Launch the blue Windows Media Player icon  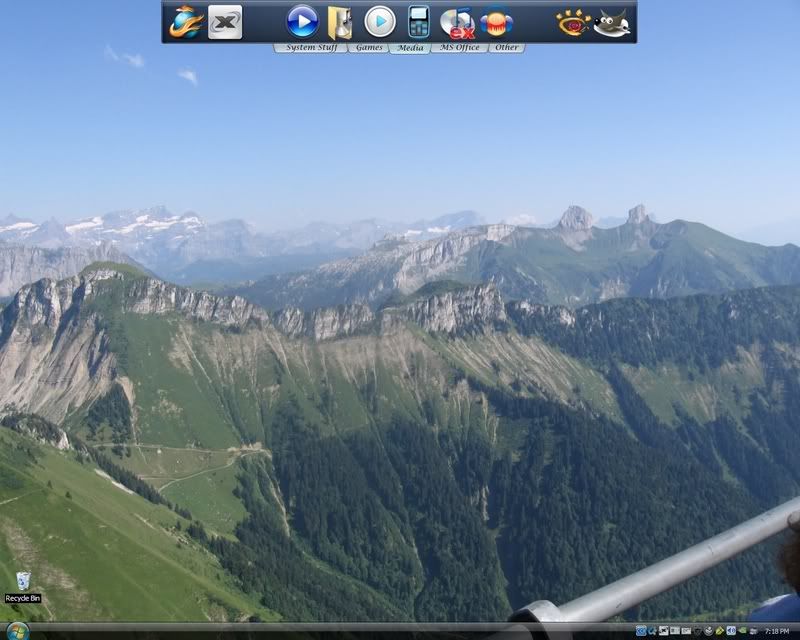pos(302,21)
